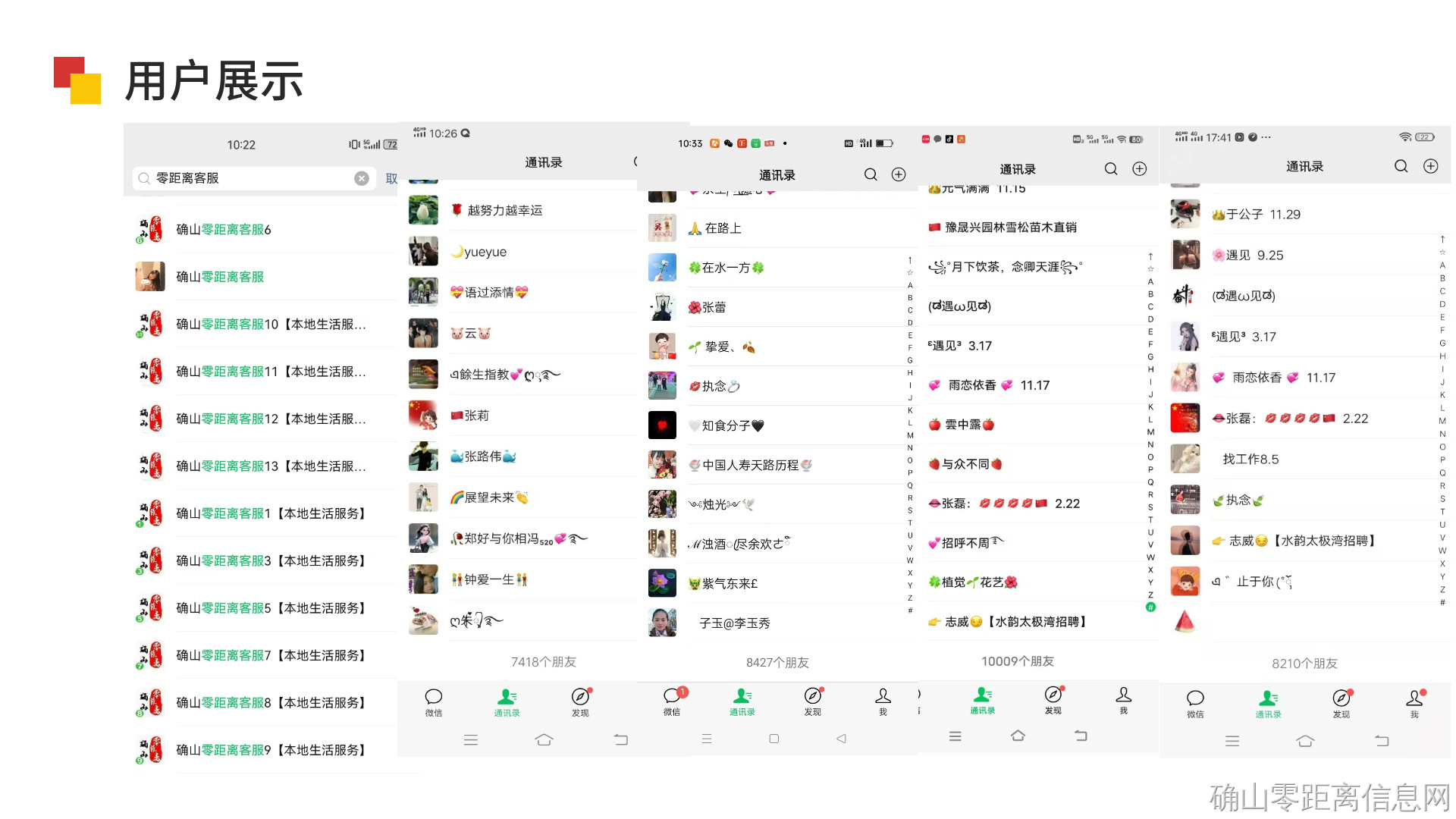
Task: Tap the triangle back button in the 8427个朋友 phone
Action: point(841,738)
